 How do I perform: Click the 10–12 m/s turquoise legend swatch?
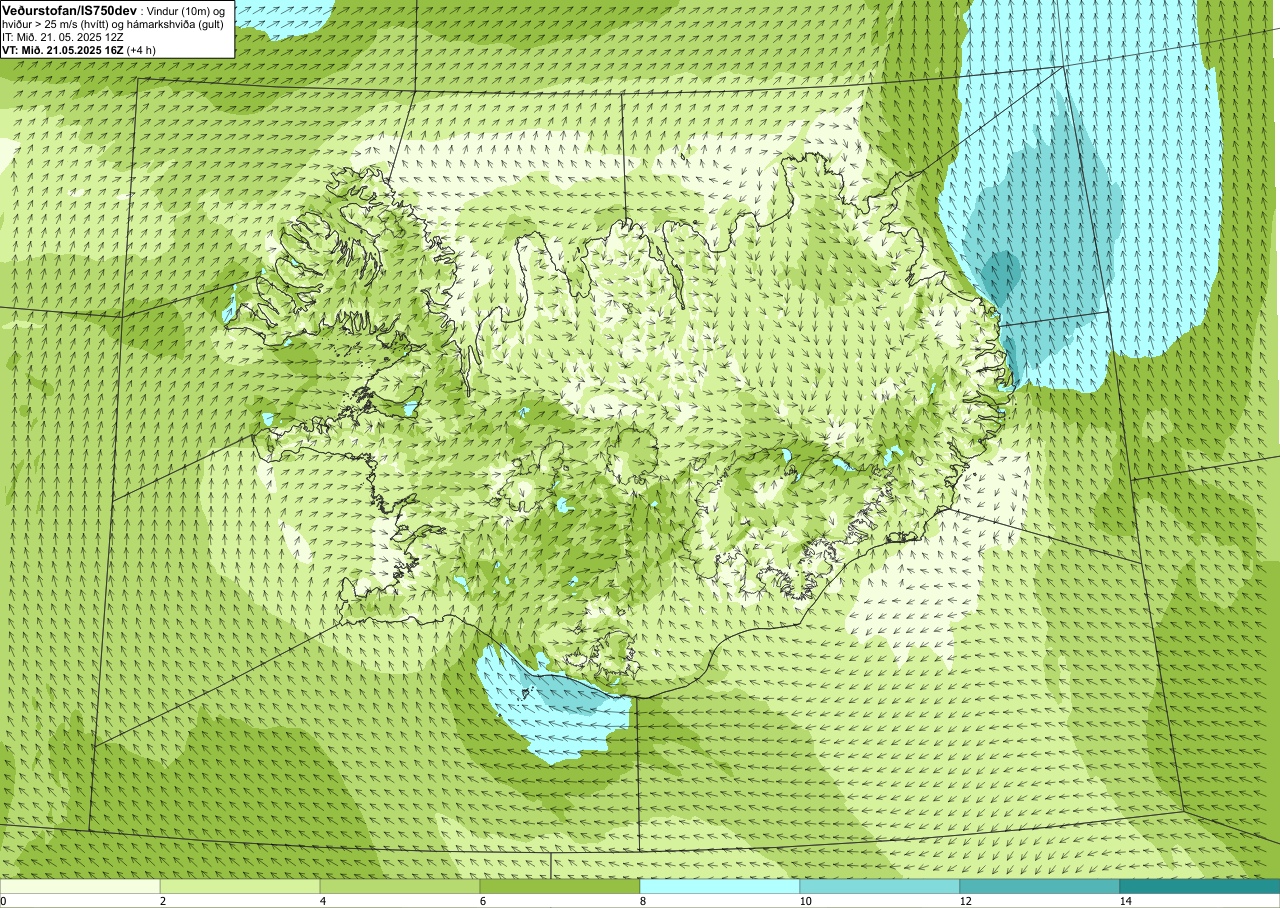880,886
